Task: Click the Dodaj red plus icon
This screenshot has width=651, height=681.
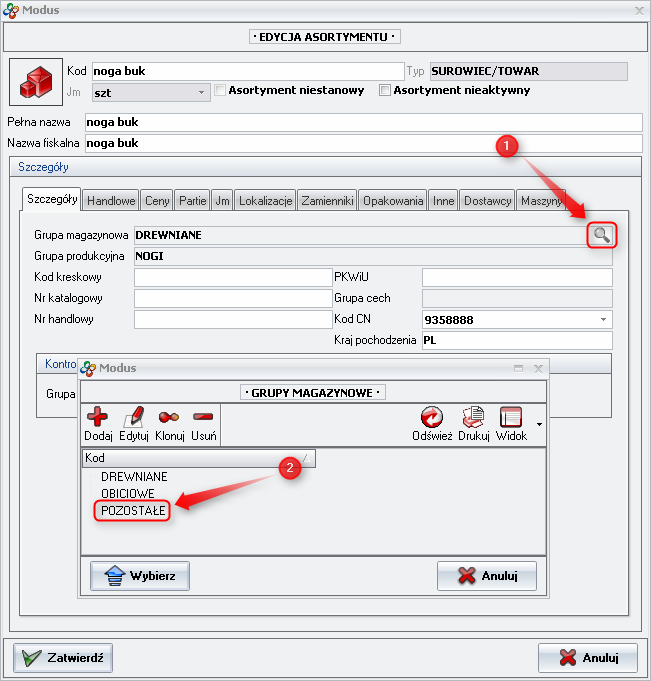Action: (x=98, y=417)
